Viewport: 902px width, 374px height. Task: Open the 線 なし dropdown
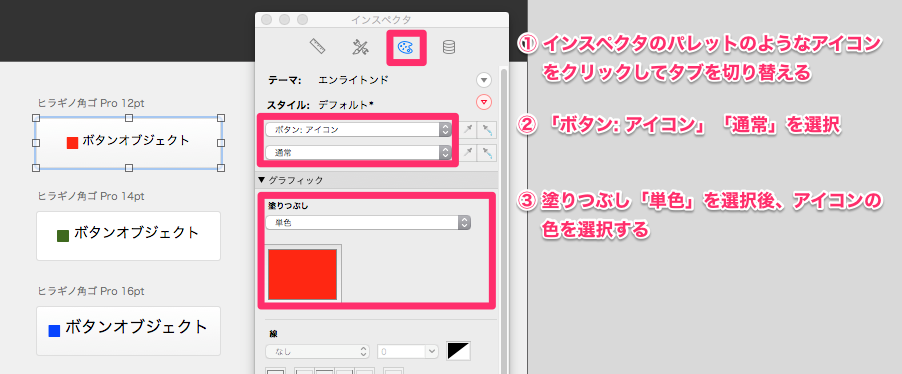[317, 351]
